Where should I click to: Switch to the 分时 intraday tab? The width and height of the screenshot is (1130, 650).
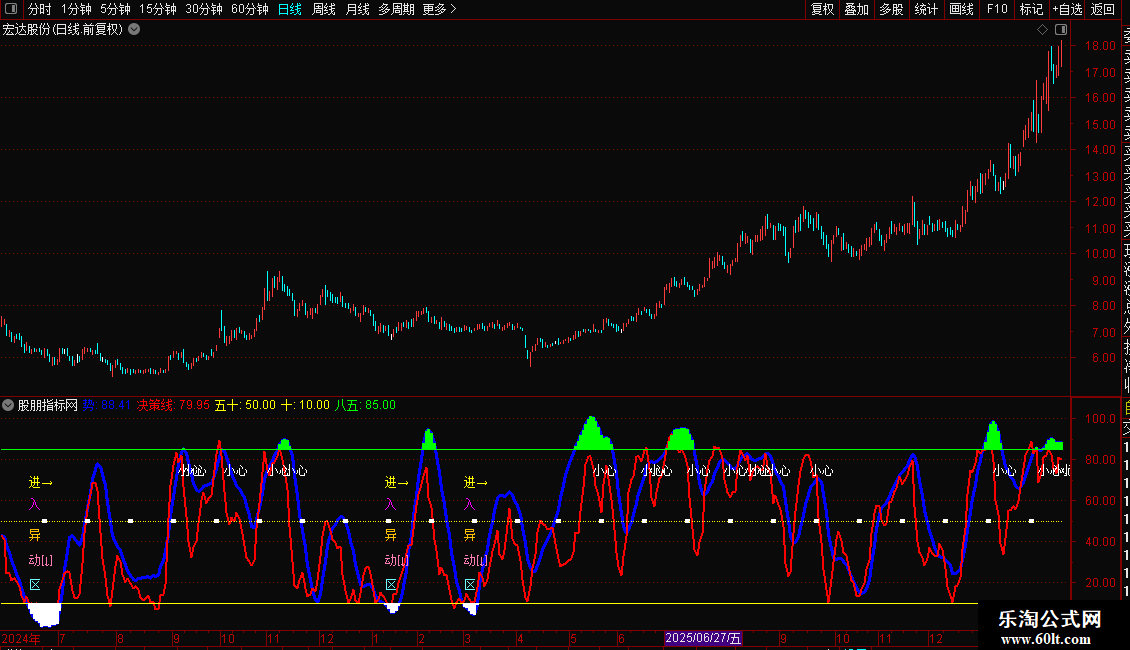click(39, 9)
